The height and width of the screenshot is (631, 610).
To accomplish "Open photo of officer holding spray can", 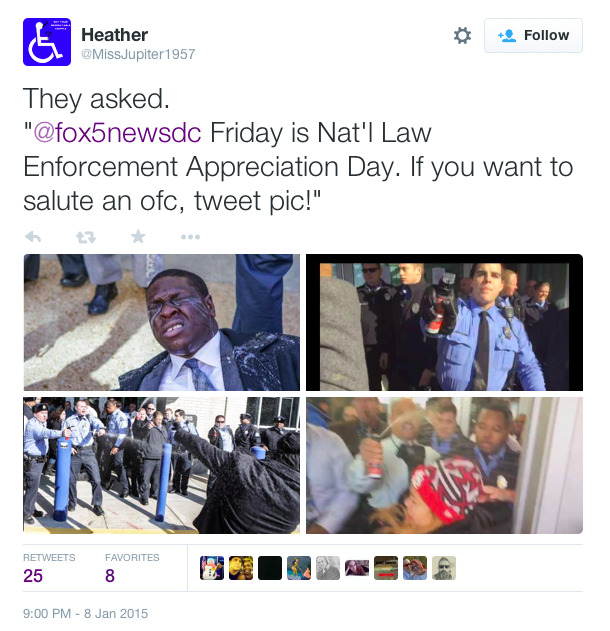I will (x=444, y=322).
